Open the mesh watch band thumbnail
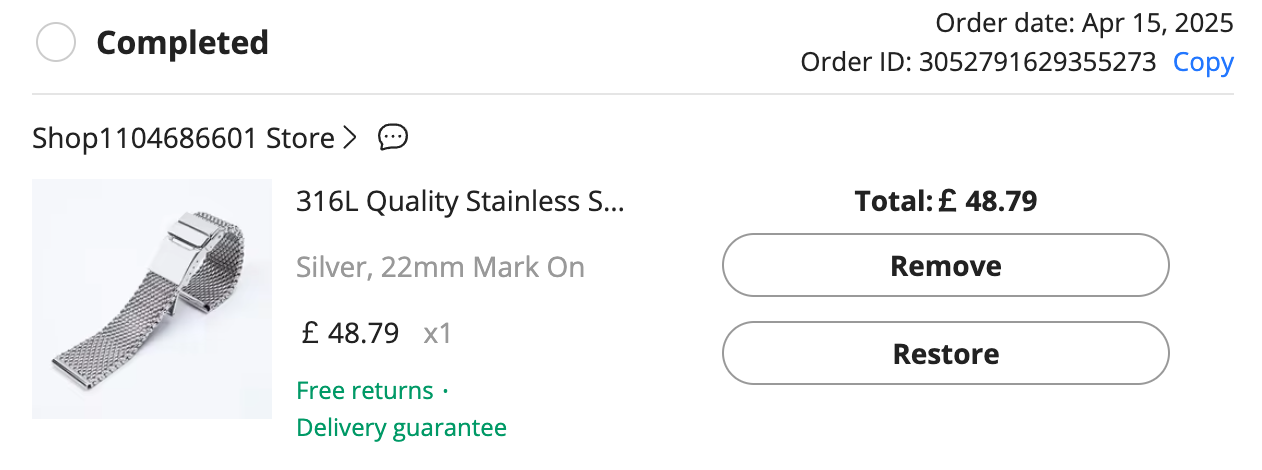 [x=152, y=299]
